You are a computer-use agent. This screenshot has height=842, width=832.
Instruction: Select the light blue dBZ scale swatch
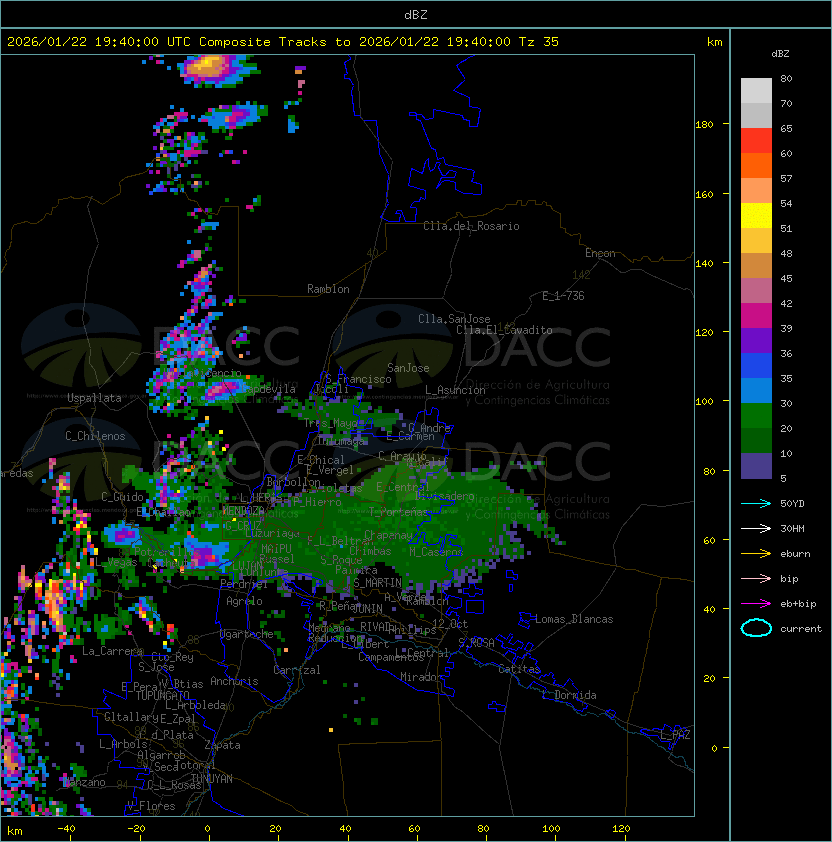pyautogui.click(x=756, y=391)
